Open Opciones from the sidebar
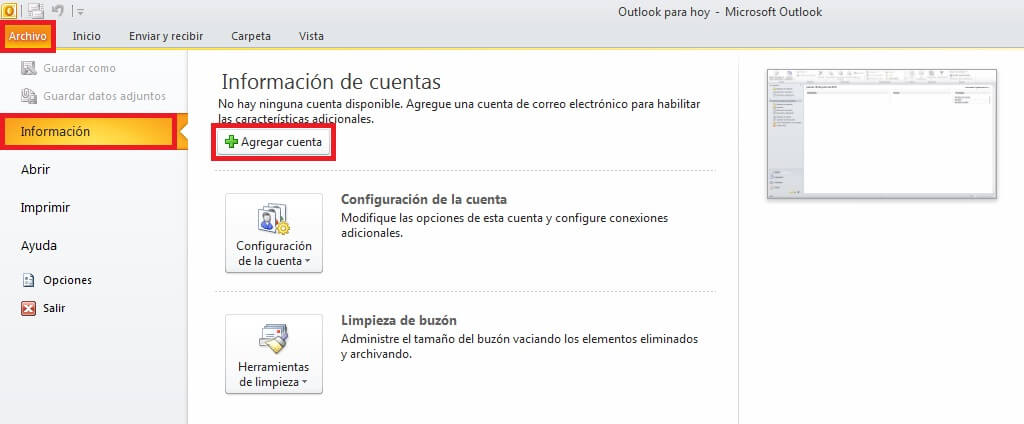1024x424 pixels. pyautogui.click(x=67, y=280)
